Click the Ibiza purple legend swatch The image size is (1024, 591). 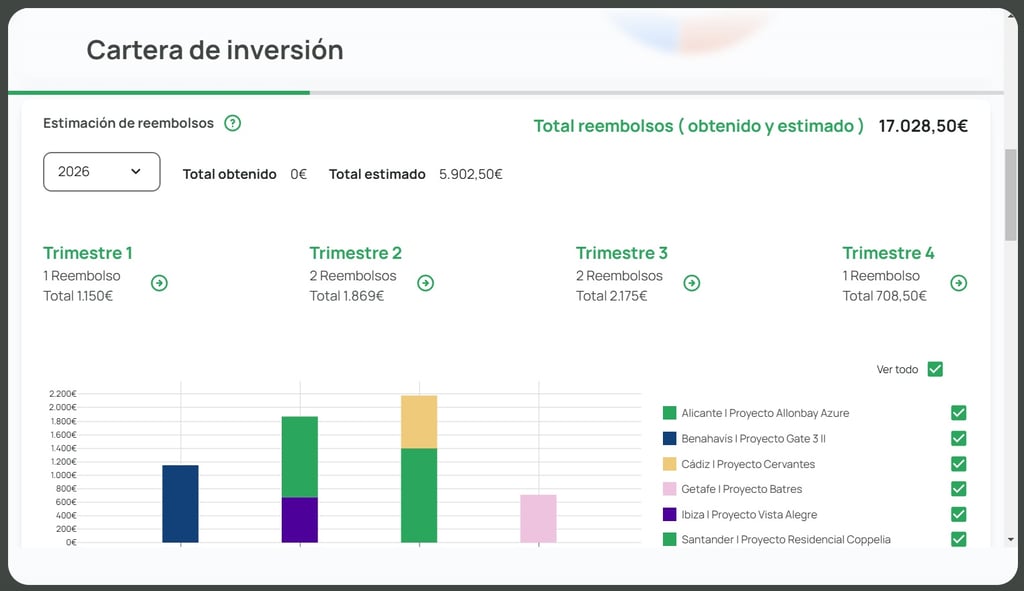tap(669, 514)
